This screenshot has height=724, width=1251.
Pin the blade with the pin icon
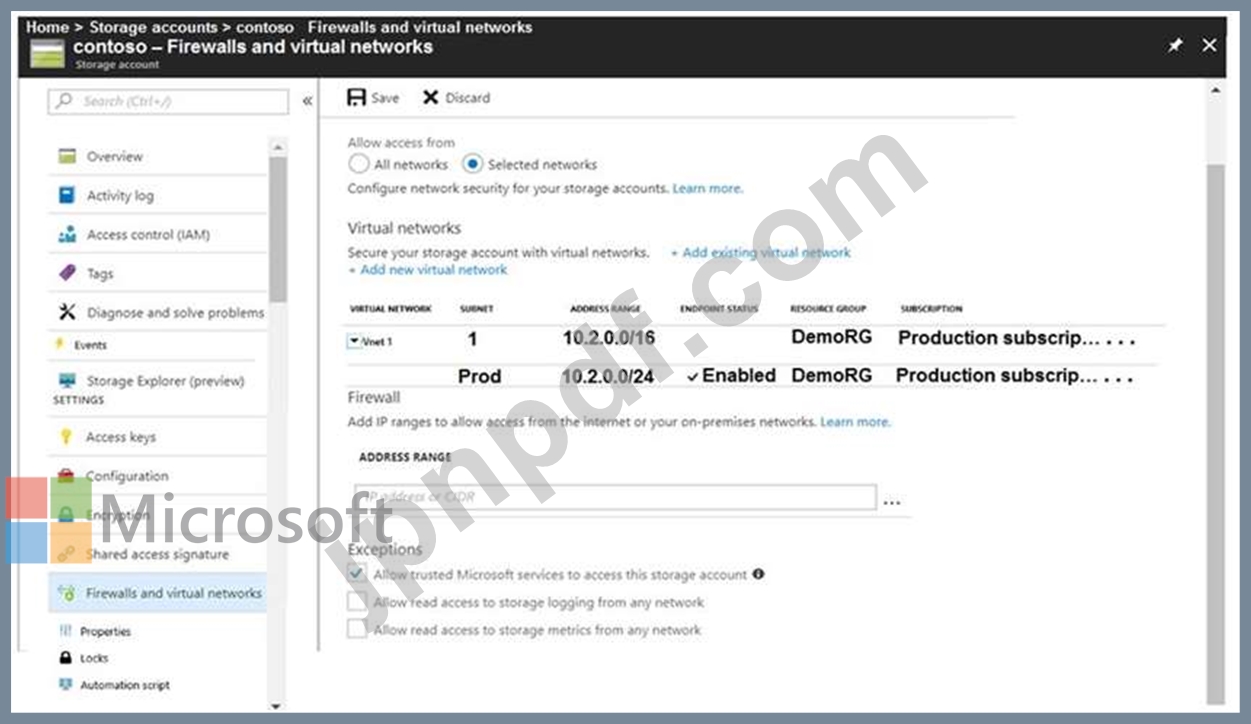point(1174,46)
